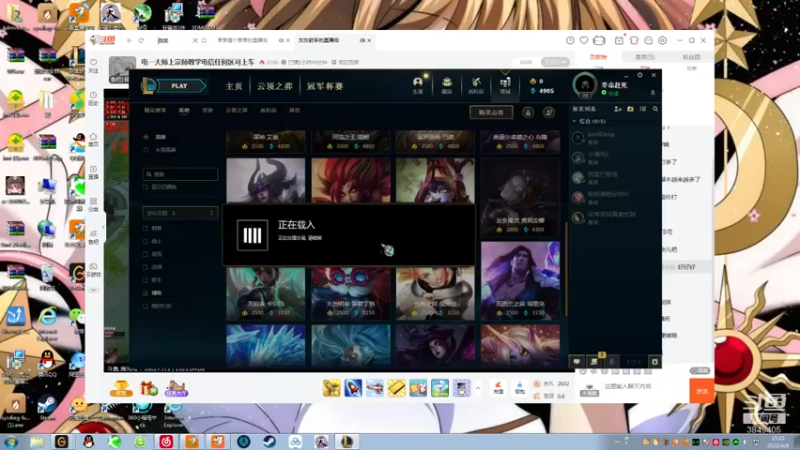Click Windows Start button
The image size is (800, 450).
[x=11, y=441]
